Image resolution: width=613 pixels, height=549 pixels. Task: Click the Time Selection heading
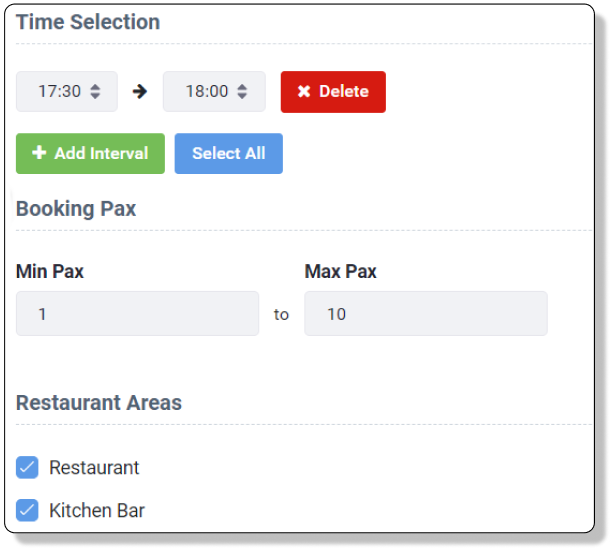coord(88,22)
